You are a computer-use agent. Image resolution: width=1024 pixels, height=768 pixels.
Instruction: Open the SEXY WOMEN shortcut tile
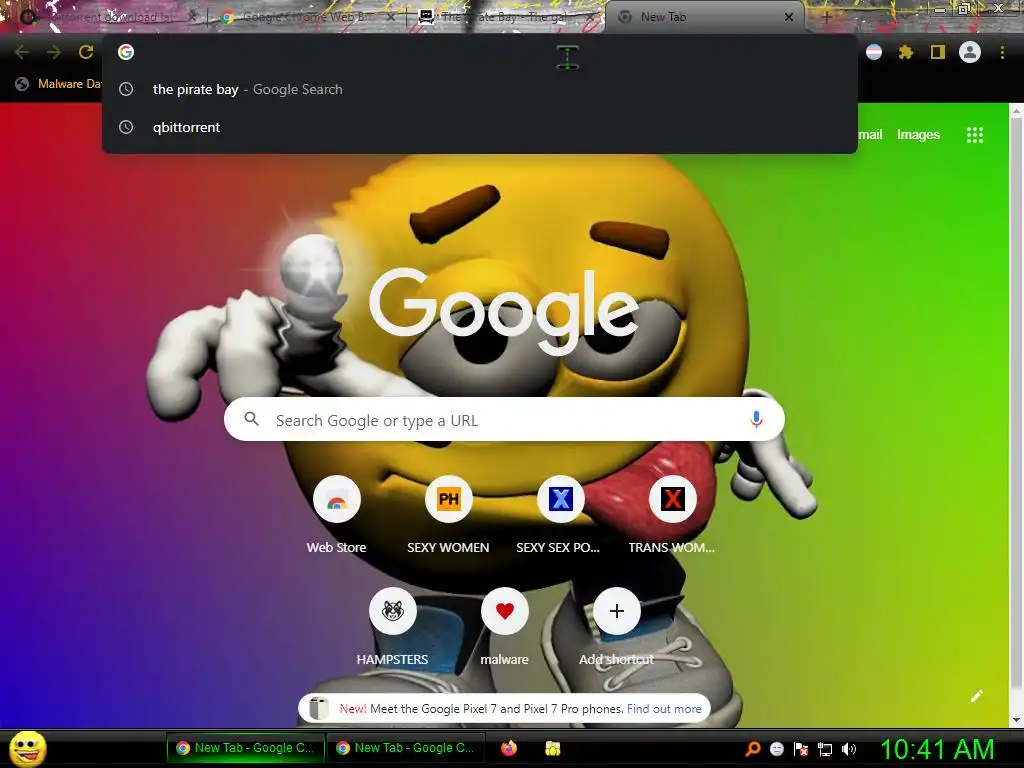[449, 515]
